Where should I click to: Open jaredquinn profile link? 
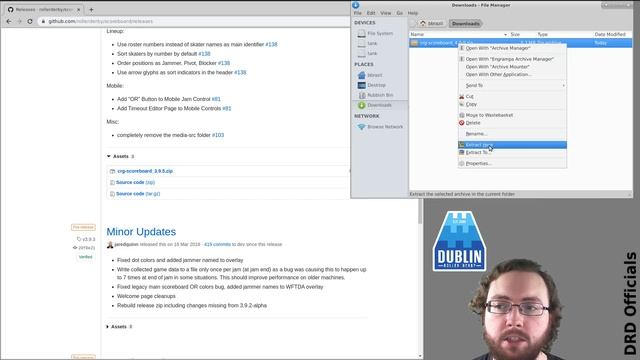126,244
